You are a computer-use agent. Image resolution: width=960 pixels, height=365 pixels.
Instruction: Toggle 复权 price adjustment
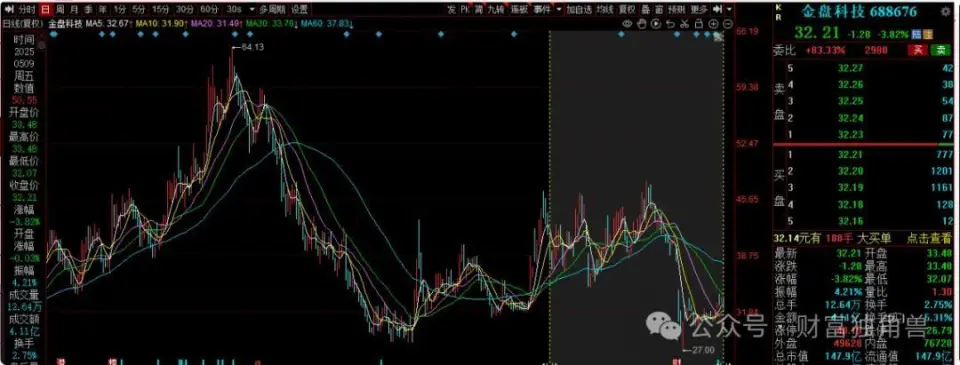click(627, 9)
